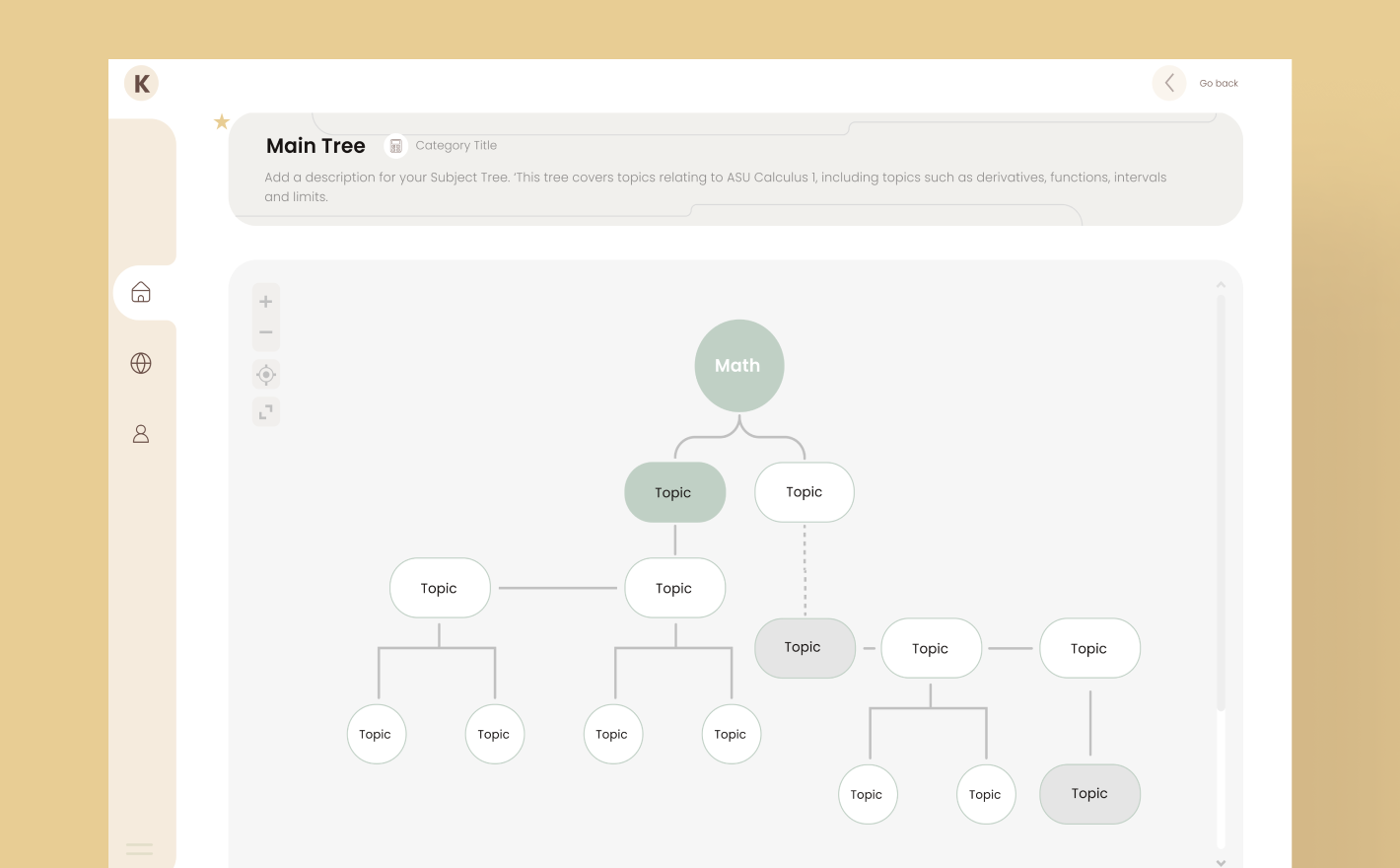1400x868 pixels.
Task: Open the globe explore icon
Action: pos(141,363)
